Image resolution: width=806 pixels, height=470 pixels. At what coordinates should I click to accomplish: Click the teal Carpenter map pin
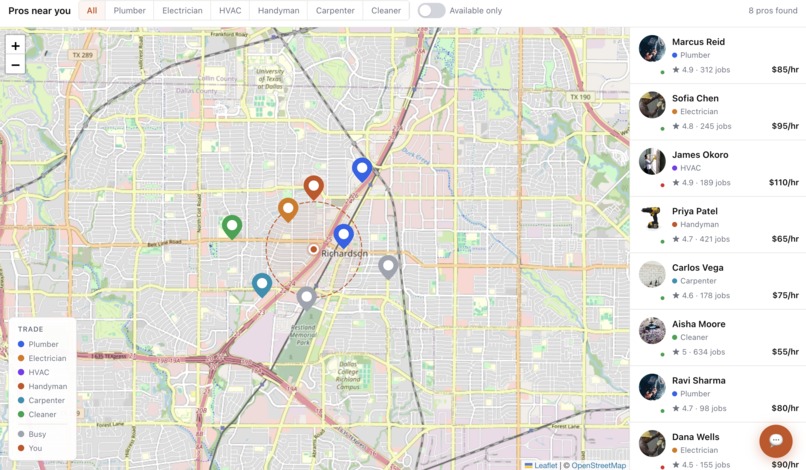[262, 285]
